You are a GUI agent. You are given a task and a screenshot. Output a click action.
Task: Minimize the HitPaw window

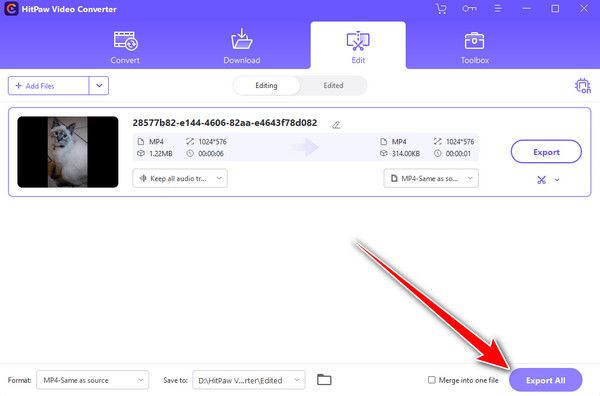point(527,8)
